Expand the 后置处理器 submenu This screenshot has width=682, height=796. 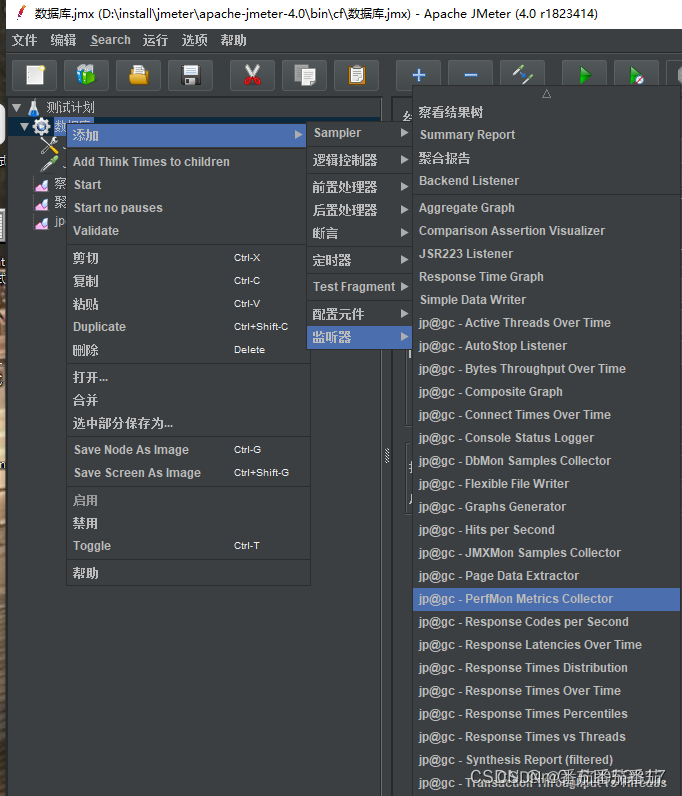pos(359,210)
